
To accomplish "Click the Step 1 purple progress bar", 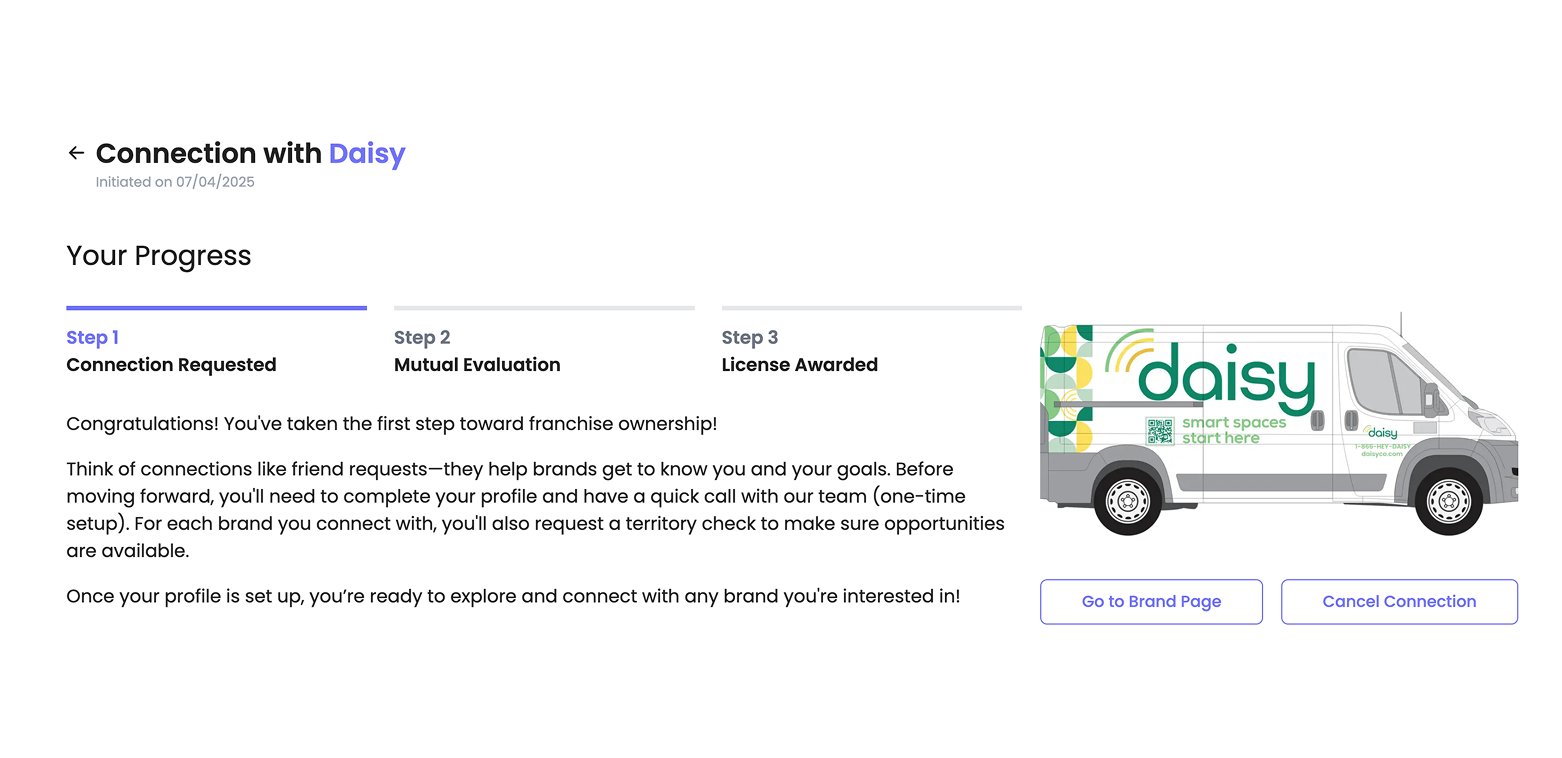I will [216, 308].
